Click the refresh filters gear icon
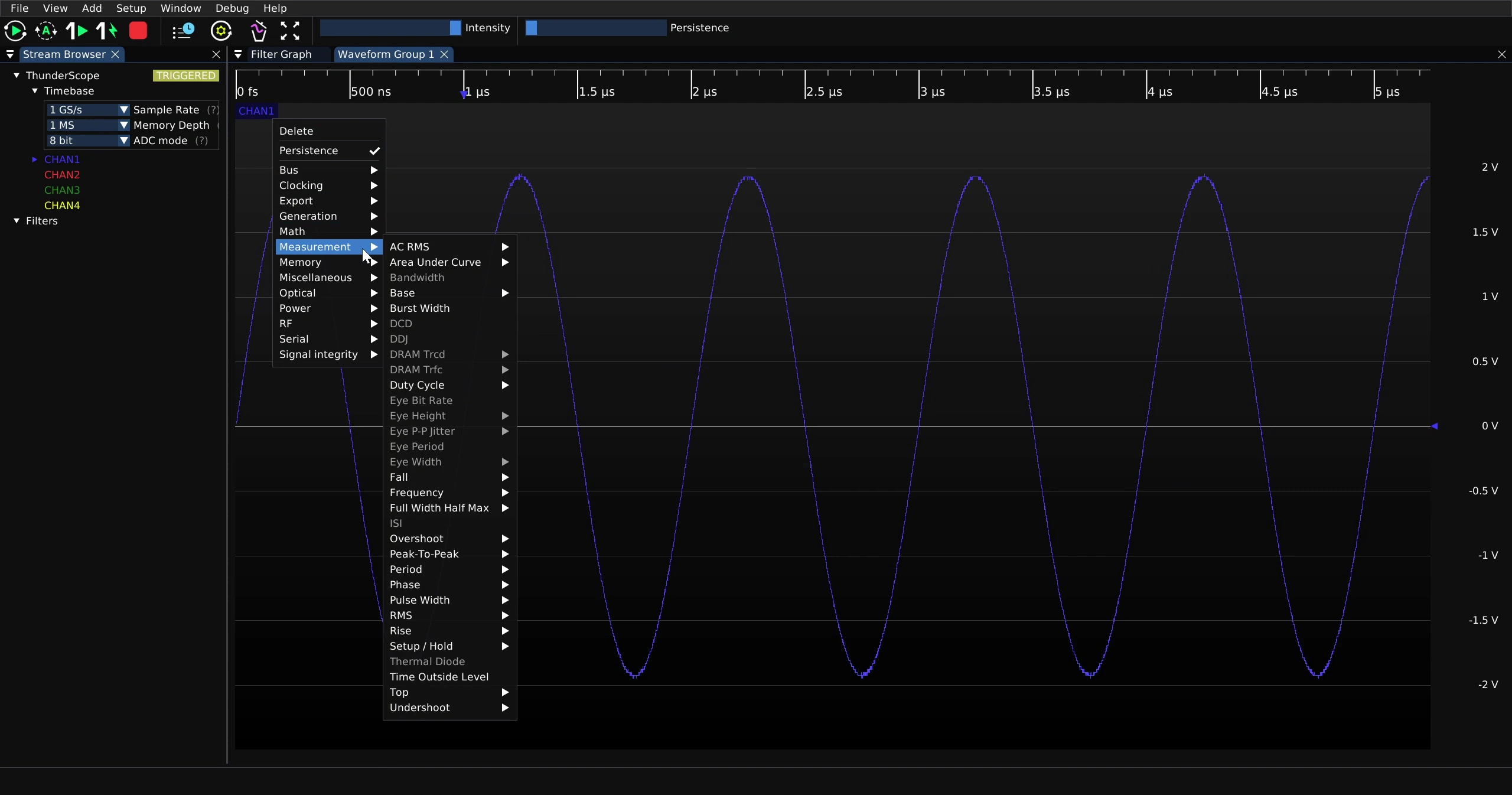The image size is (1512, 795). [x=221, y=31]
